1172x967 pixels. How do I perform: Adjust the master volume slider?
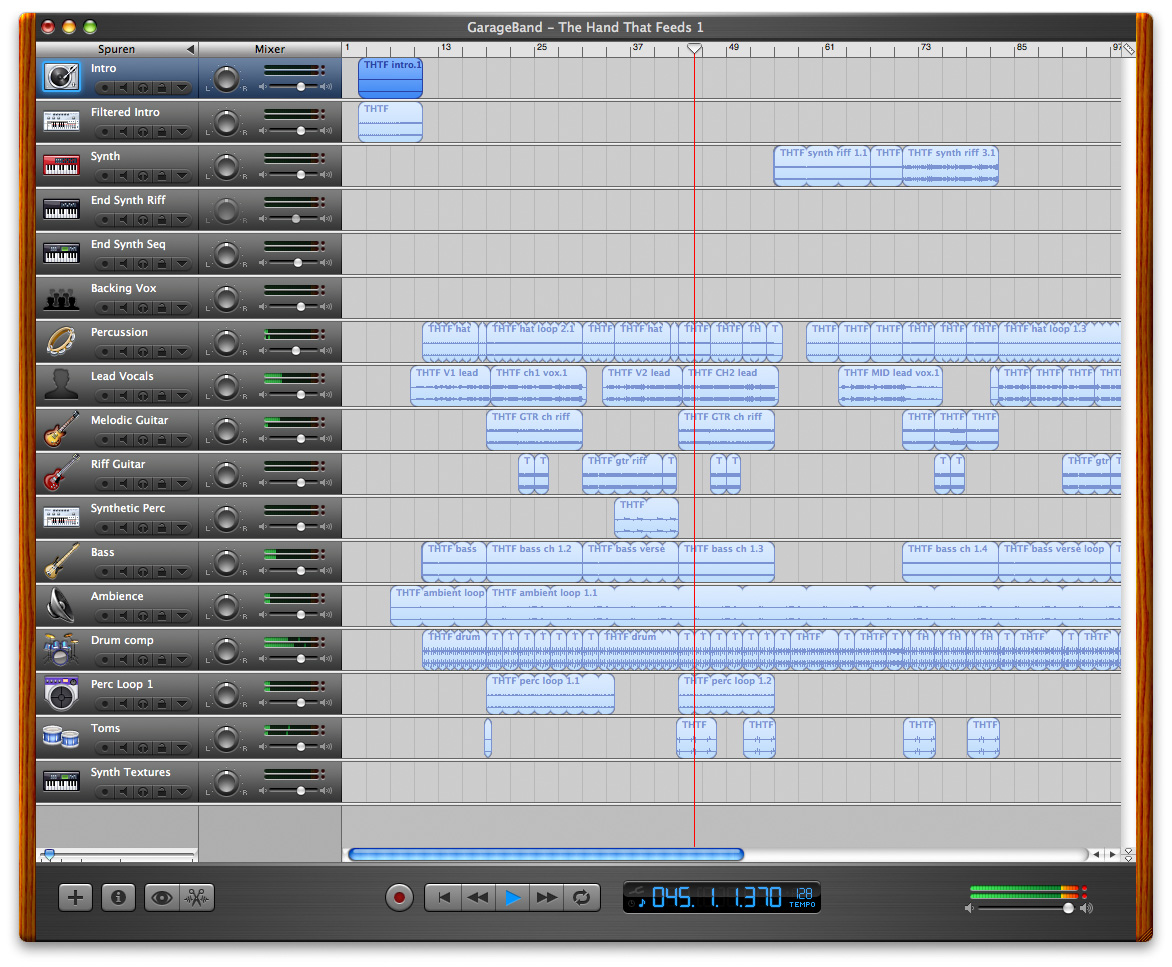pos(1069,908)
